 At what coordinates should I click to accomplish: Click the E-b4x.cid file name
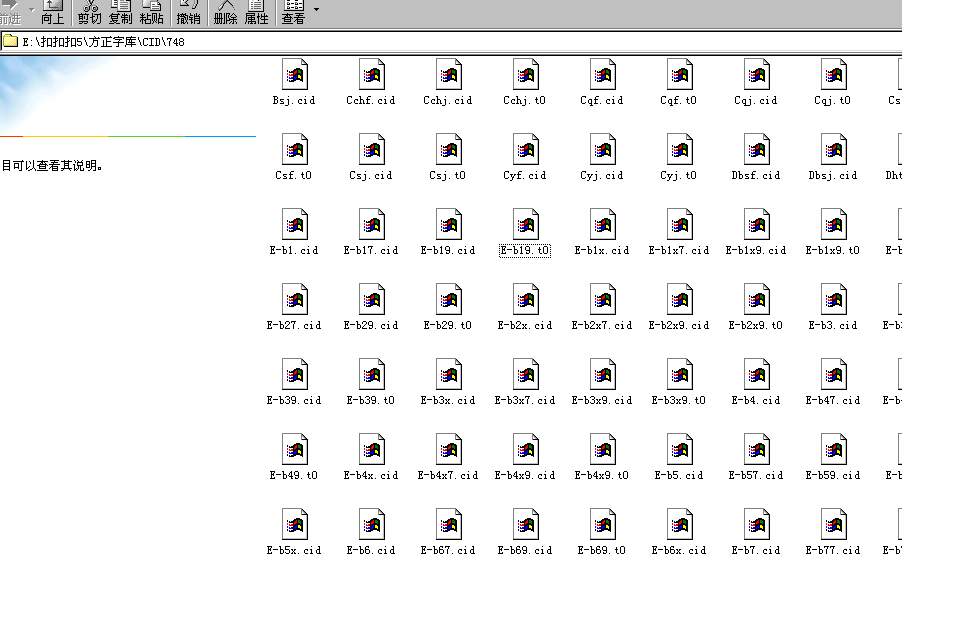[x=371, y=476]
